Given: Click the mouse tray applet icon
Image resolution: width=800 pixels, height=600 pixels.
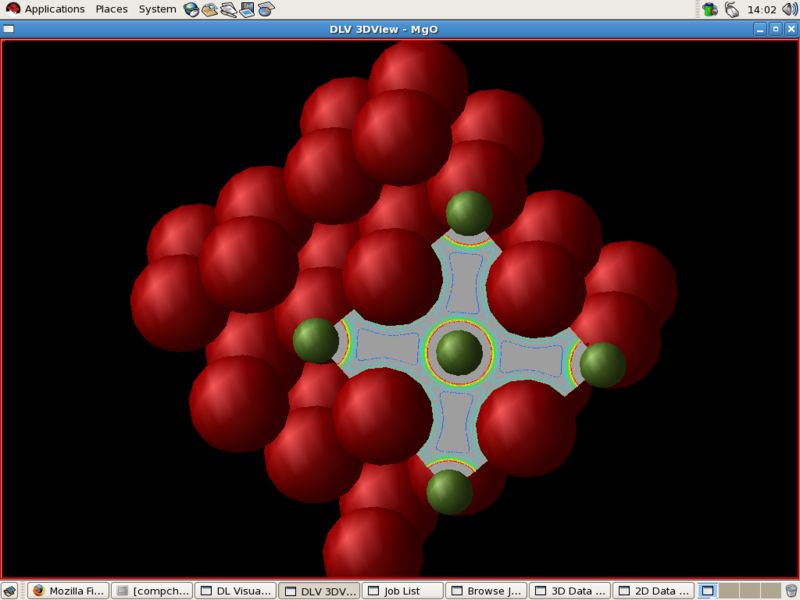Looking at the screenshot, I should 732,9.
